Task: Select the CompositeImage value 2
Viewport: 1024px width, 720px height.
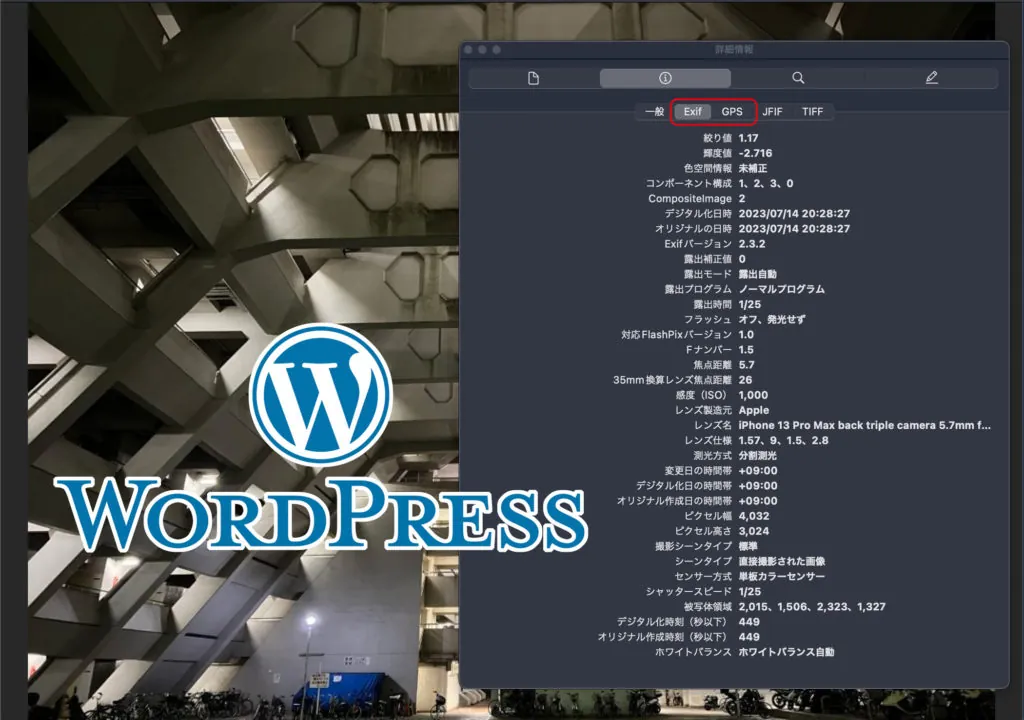Action: tap(742, 199)
